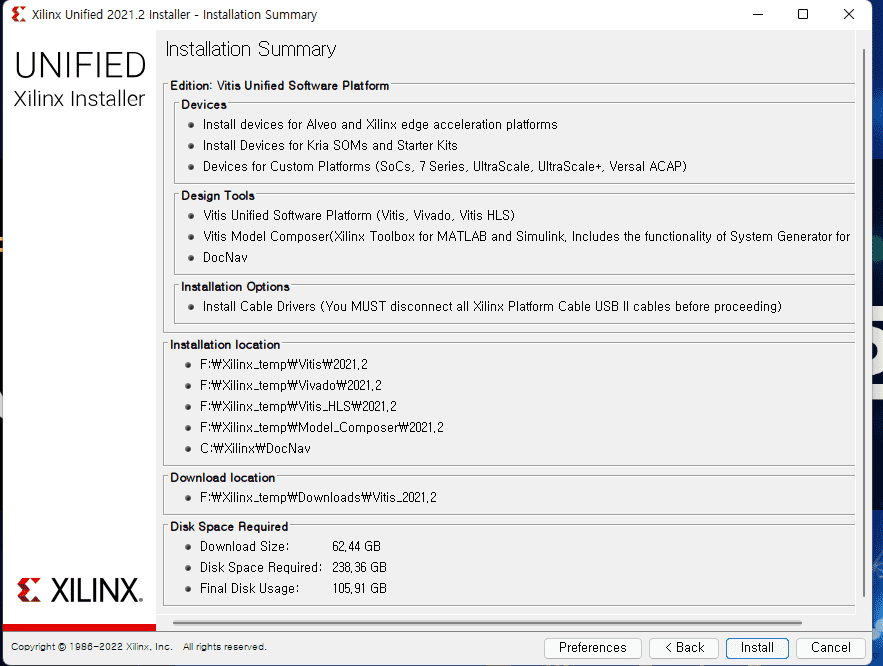Click the C:\Xilinx\DocNav install path
Screen dimensions: 883x666
[x=255, y=449]
